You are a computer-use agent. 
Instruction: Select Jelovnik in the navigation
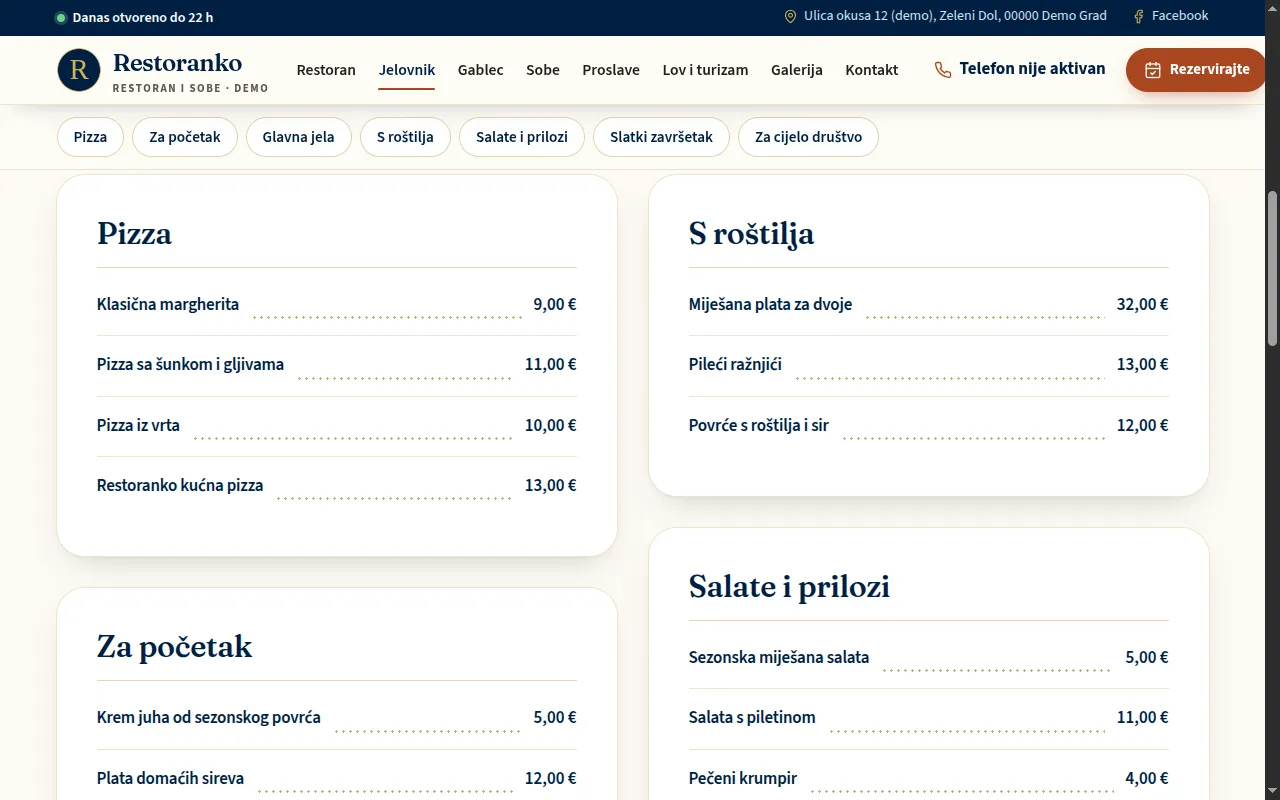click(x=407, y=70)
